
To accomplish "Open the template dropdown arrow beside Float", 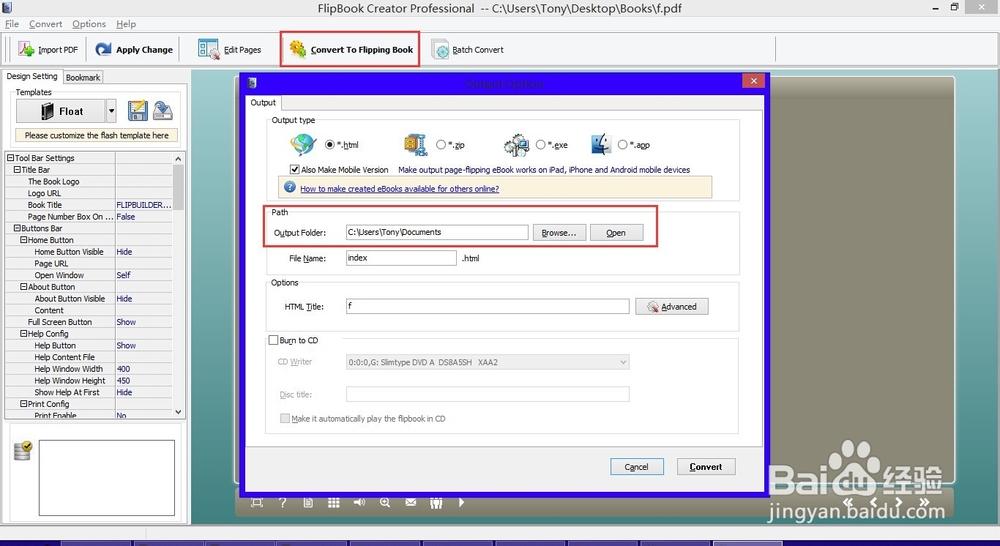I will tap(111, 111).
